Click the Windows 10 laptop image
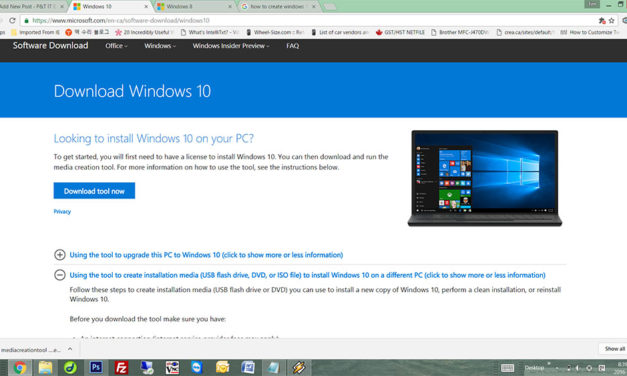Image resolution: width=627 pixels, height=376 pixels. click(485, 178)
